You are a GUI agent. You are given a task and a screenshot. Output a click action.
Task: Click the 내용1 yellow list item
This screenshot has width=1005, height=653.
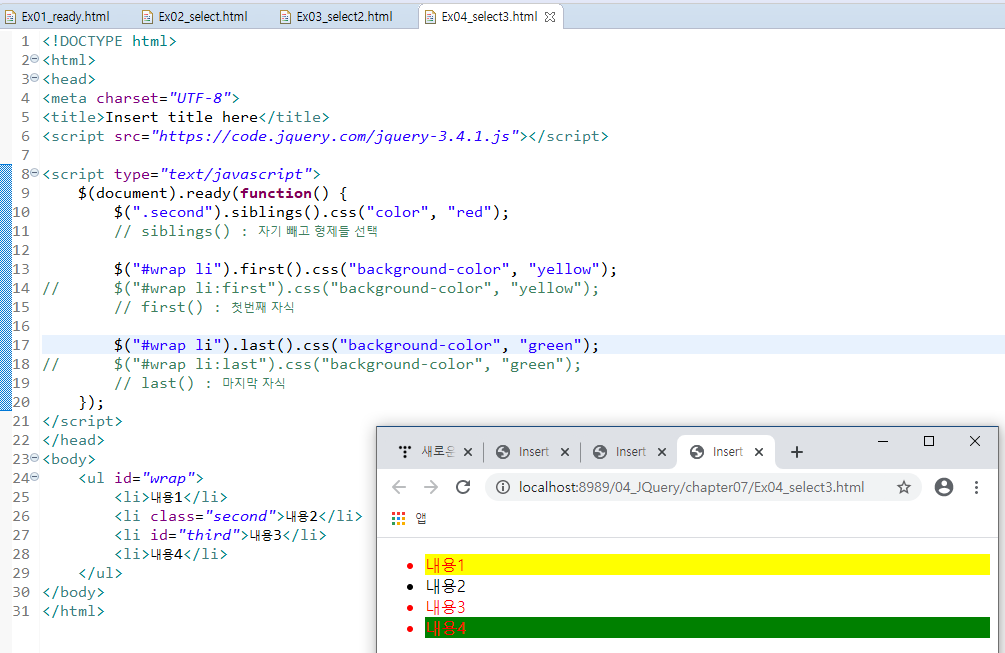(707, 565)
